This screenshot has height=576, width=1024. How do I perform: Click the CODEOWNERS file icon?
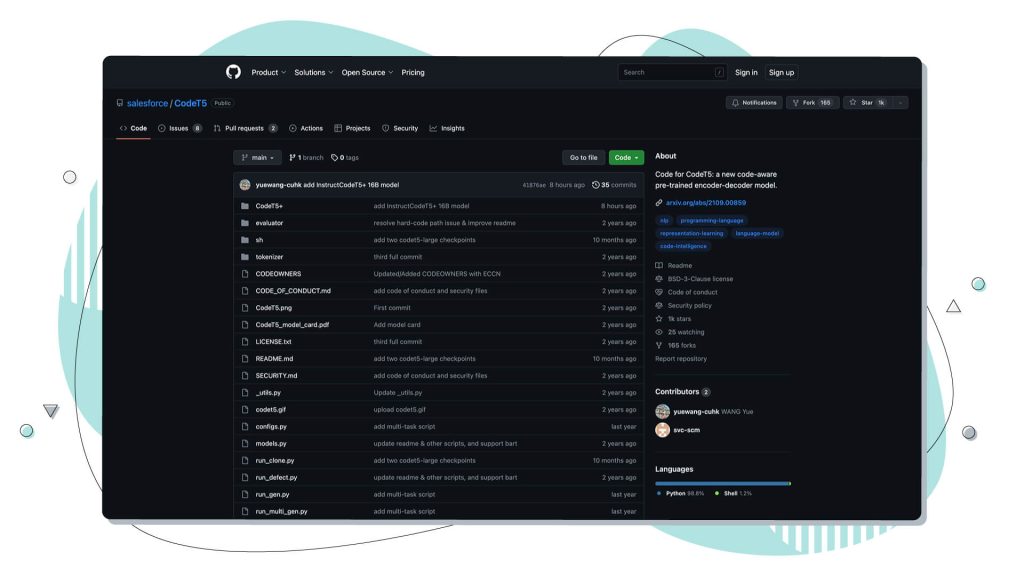point(245,274)
